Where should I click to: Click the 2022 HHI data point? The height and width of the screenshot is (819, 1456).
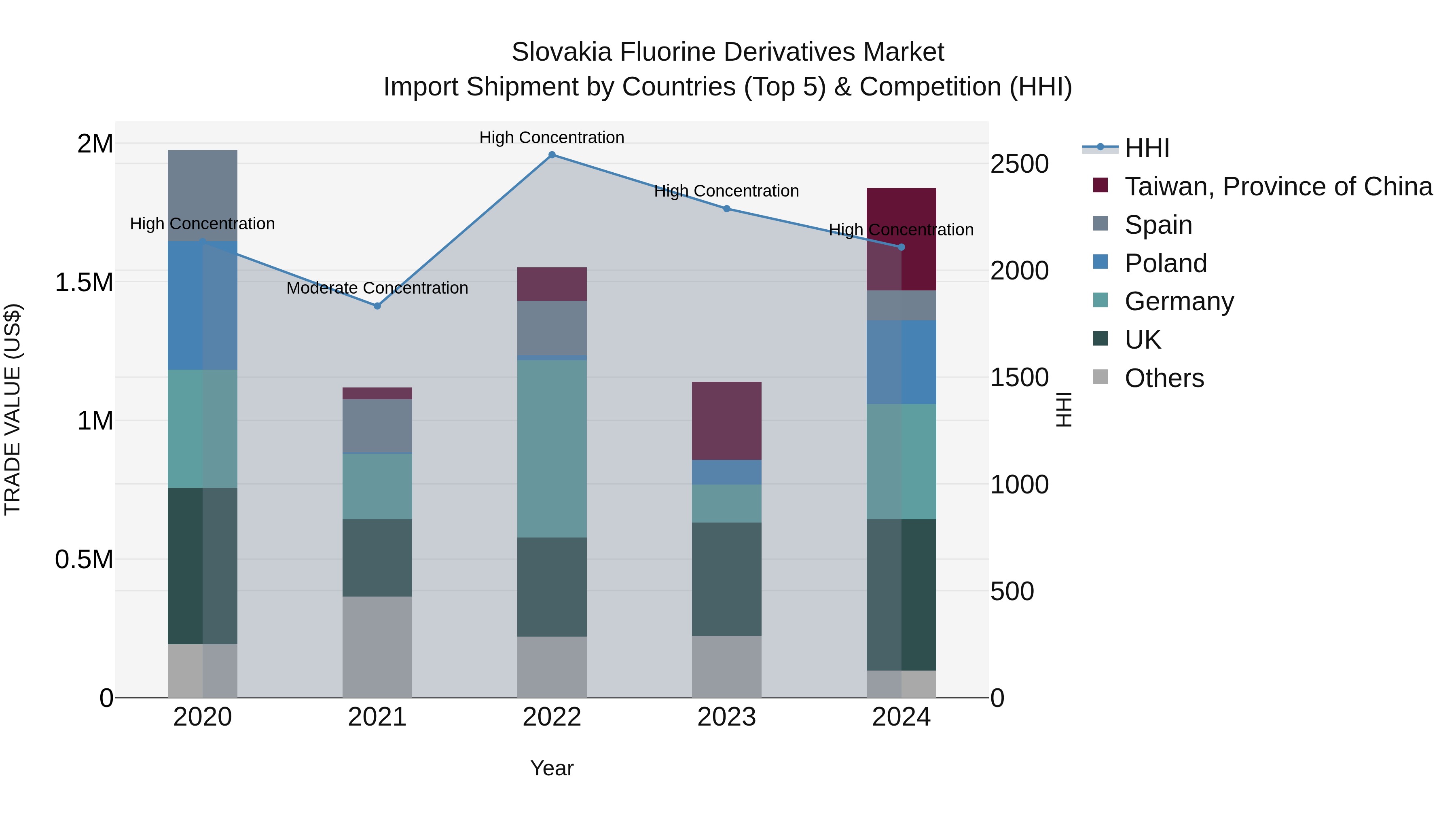[552, 155]
